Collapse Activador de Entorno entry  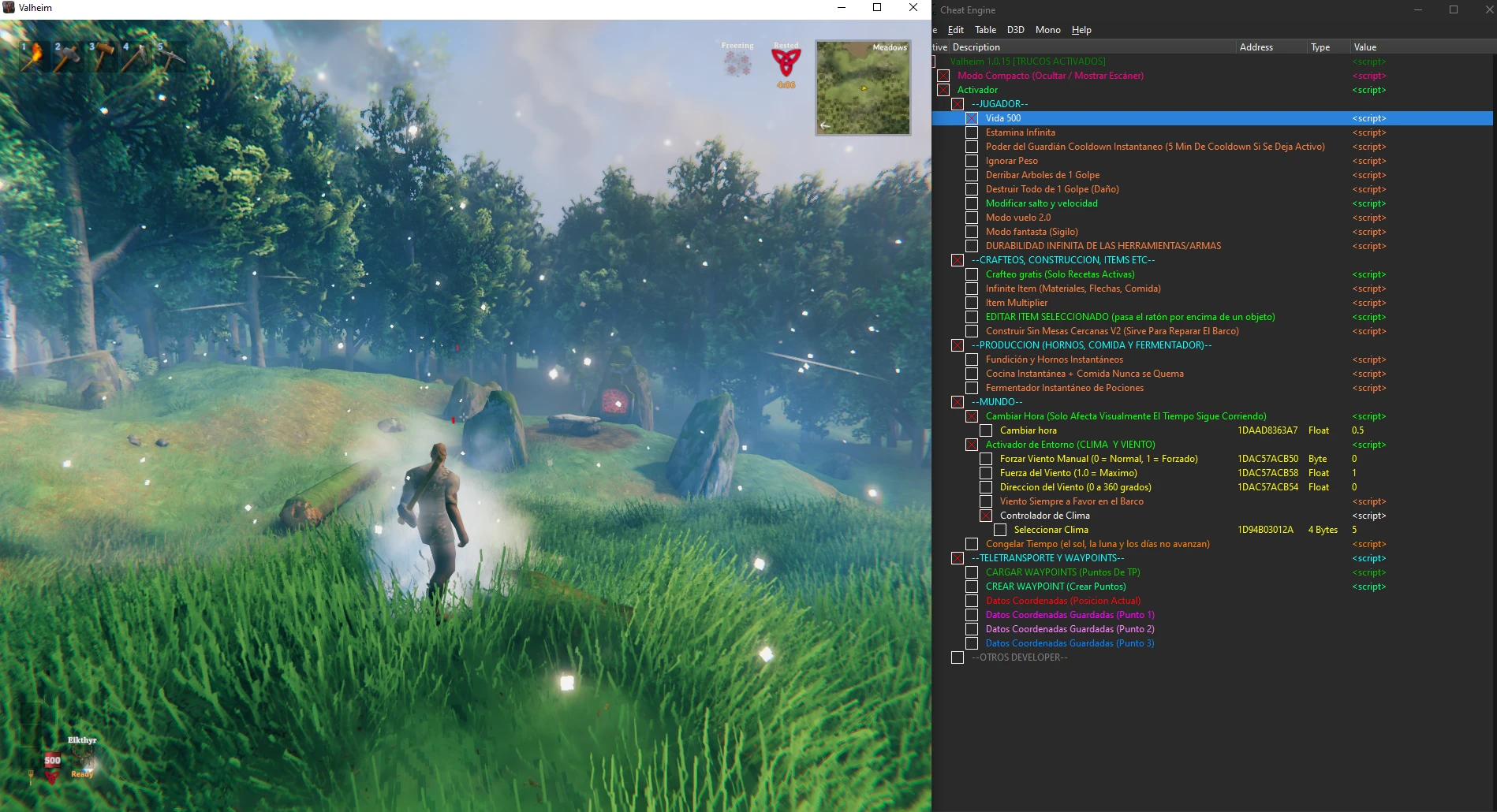[x=972, y=445]
